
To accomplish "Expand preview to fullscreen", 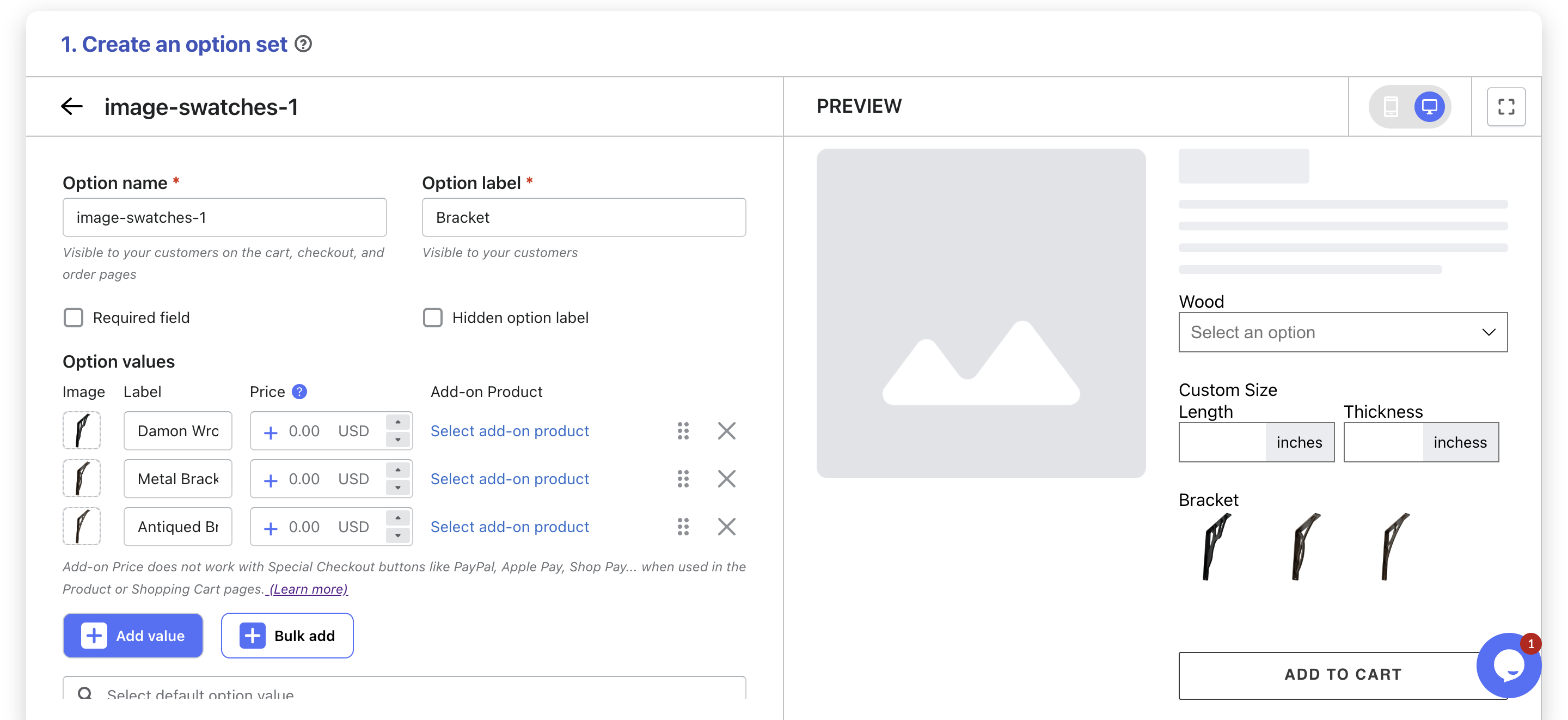I will click(x=1505, y=107).
